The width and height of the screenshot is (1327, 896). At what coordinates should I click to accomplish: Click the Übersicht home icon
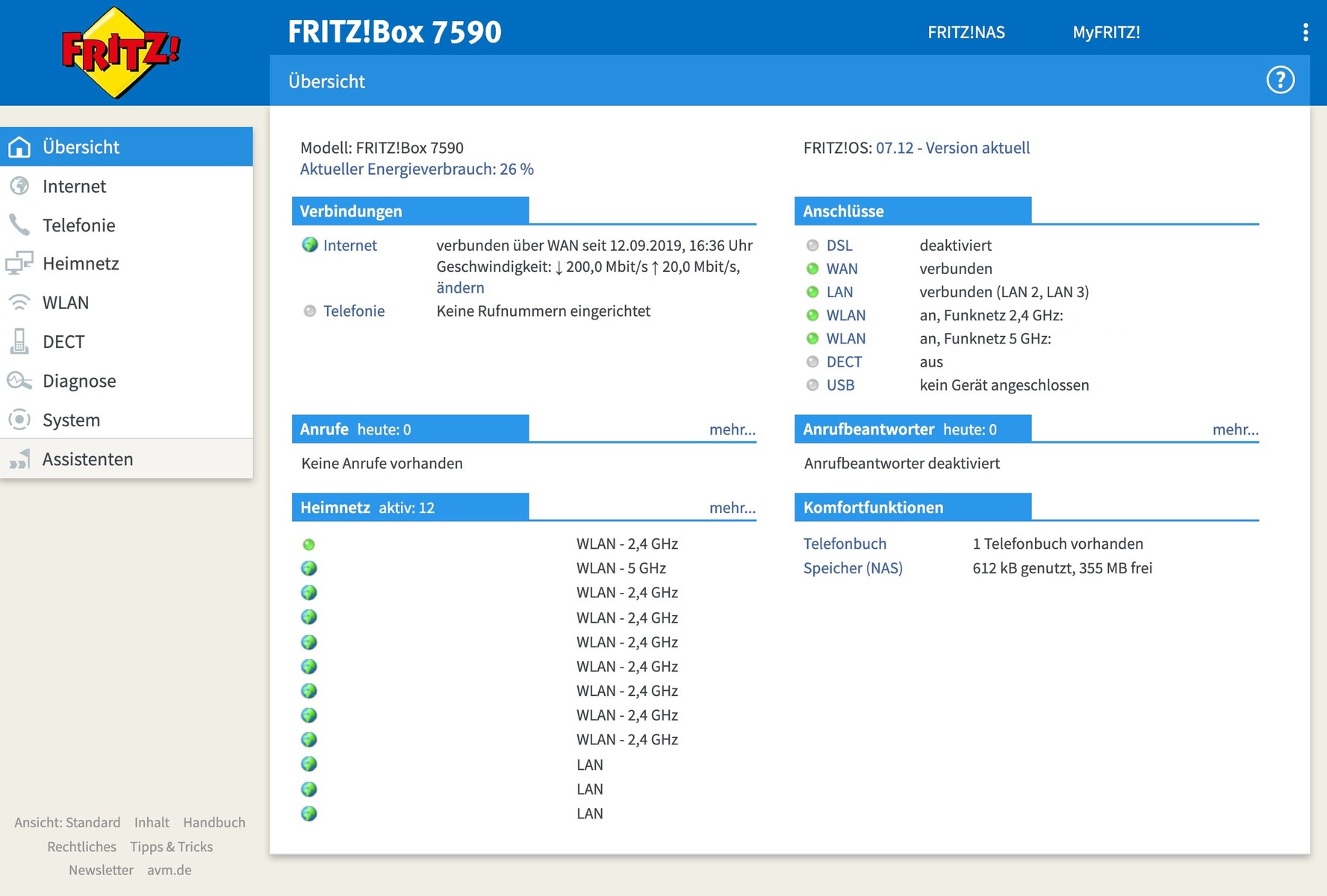click(x=19, y=147)
